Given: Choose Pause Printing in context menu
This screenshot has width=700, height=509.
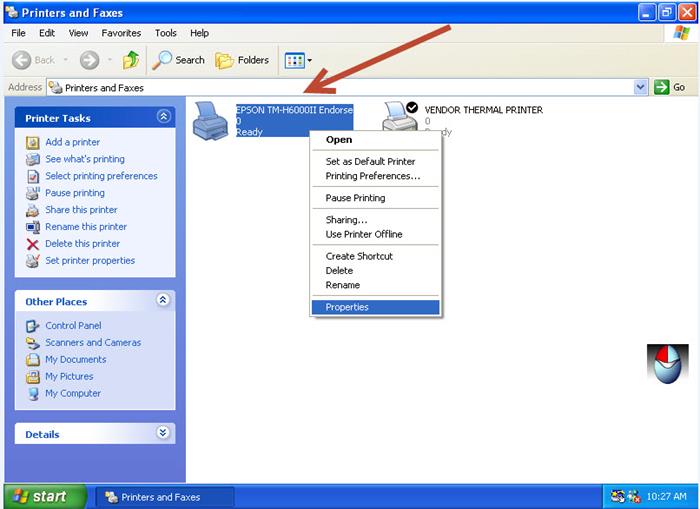Looking at the screenshot, I should coord(375,198).
